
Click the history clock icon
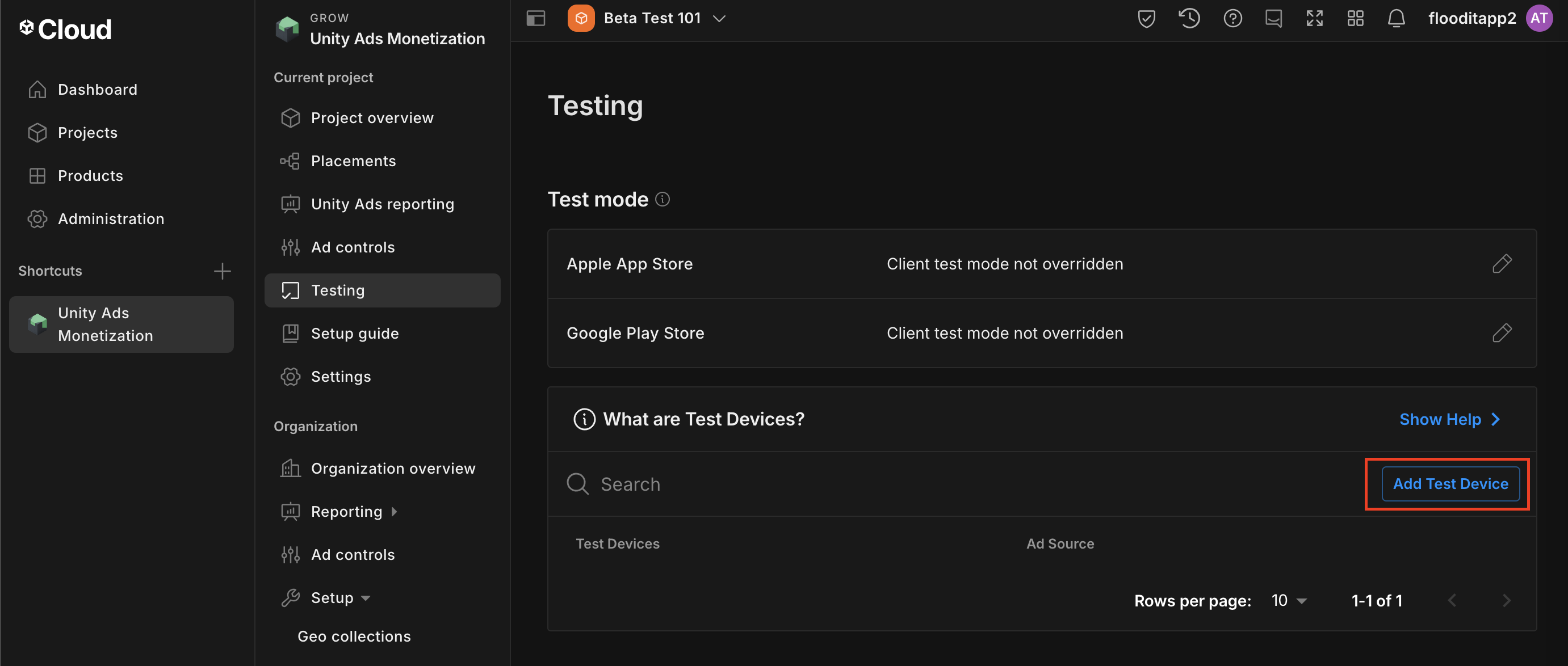point(1189,18)
